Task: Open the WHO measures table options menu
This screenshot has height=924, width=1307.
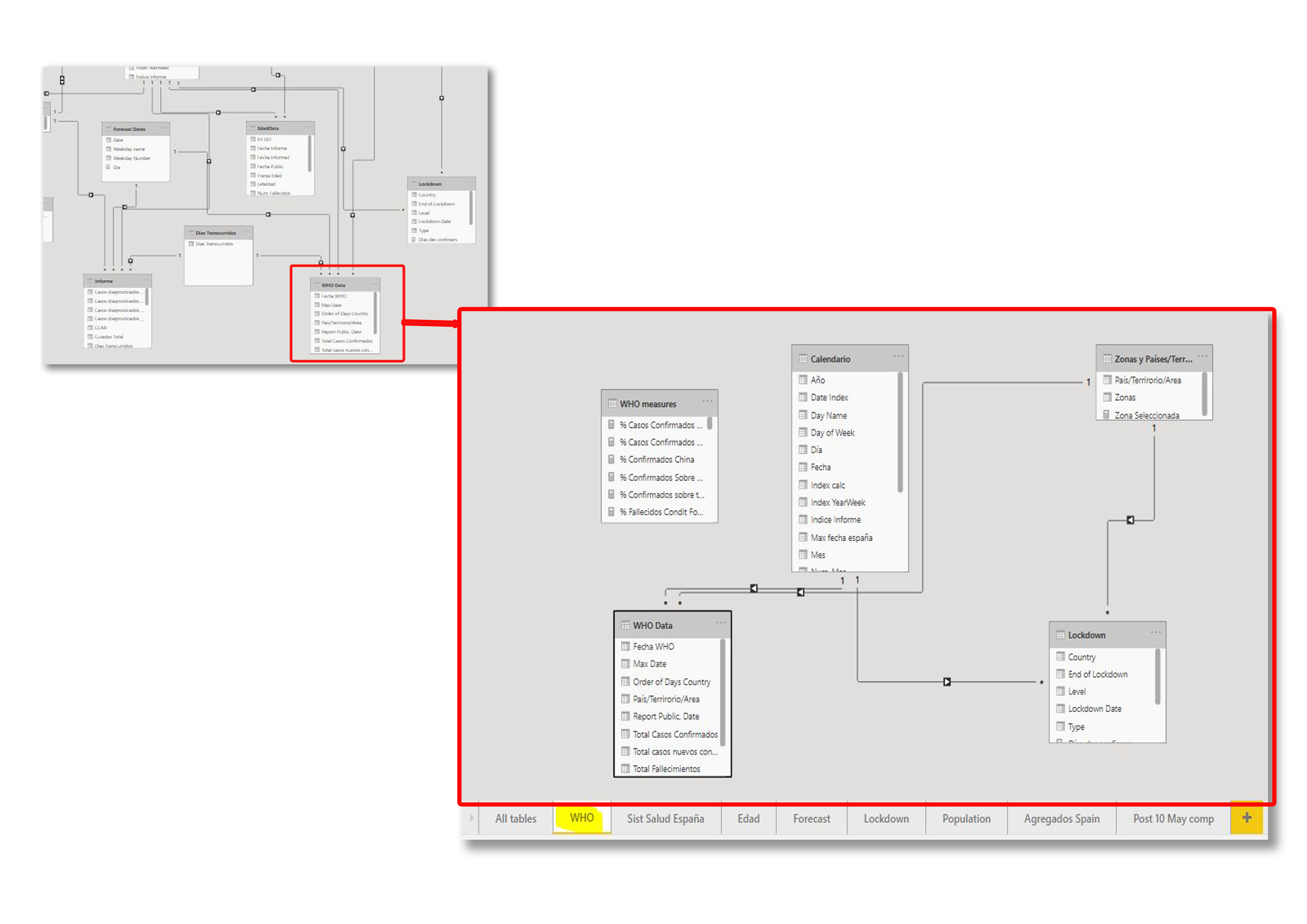Action: pyautogui.click(x=708, y=401)
